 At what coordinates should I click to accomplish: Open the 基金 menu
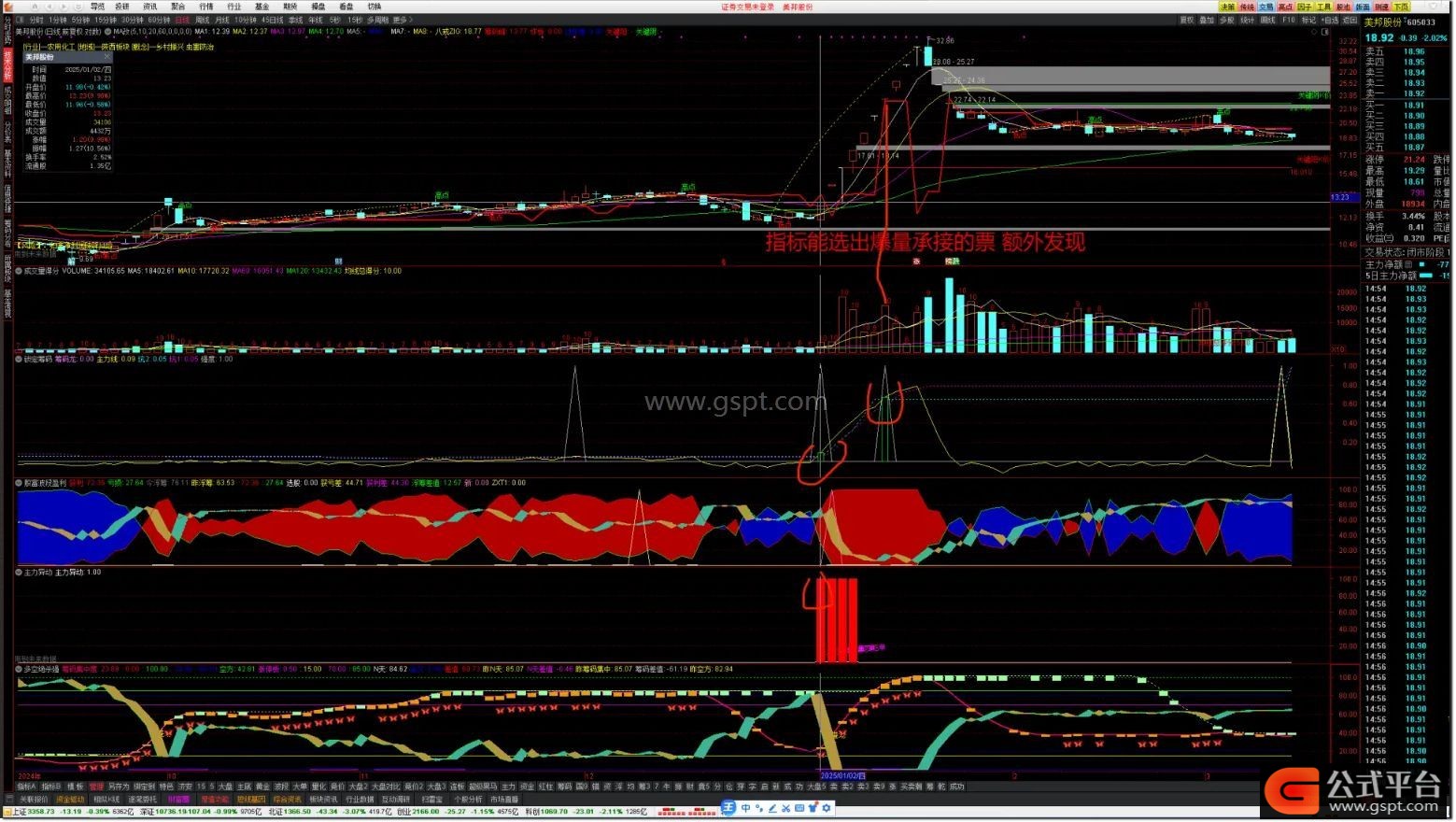pyautogui.click(x=262, y=7)
